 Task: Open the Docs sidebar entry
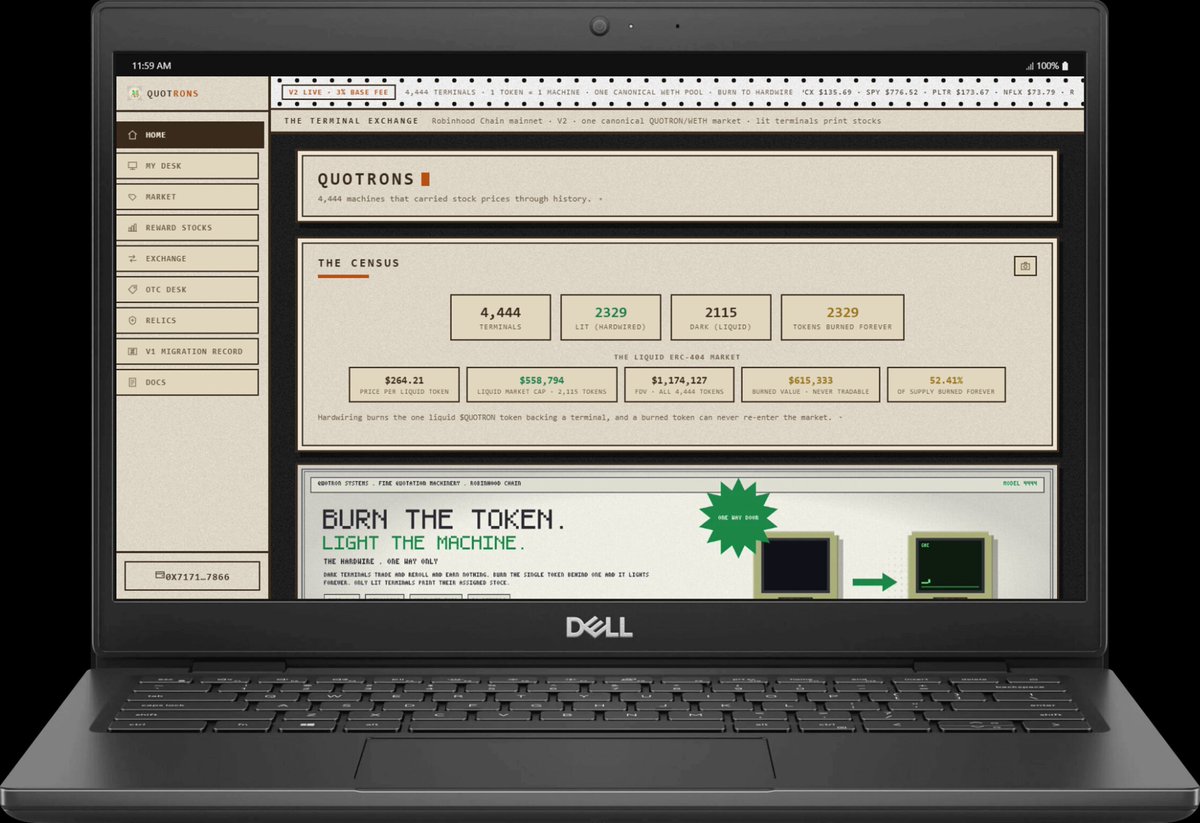click(x=187, y=383)
